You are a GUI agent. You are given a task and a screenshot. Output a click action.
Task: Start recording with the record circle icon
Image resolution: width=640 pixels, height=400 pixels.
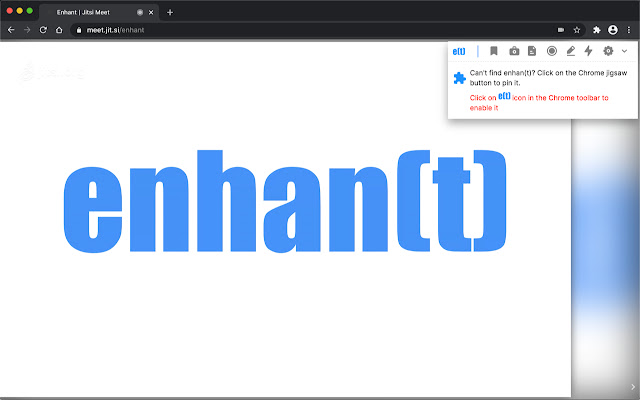tap(551, 51)
